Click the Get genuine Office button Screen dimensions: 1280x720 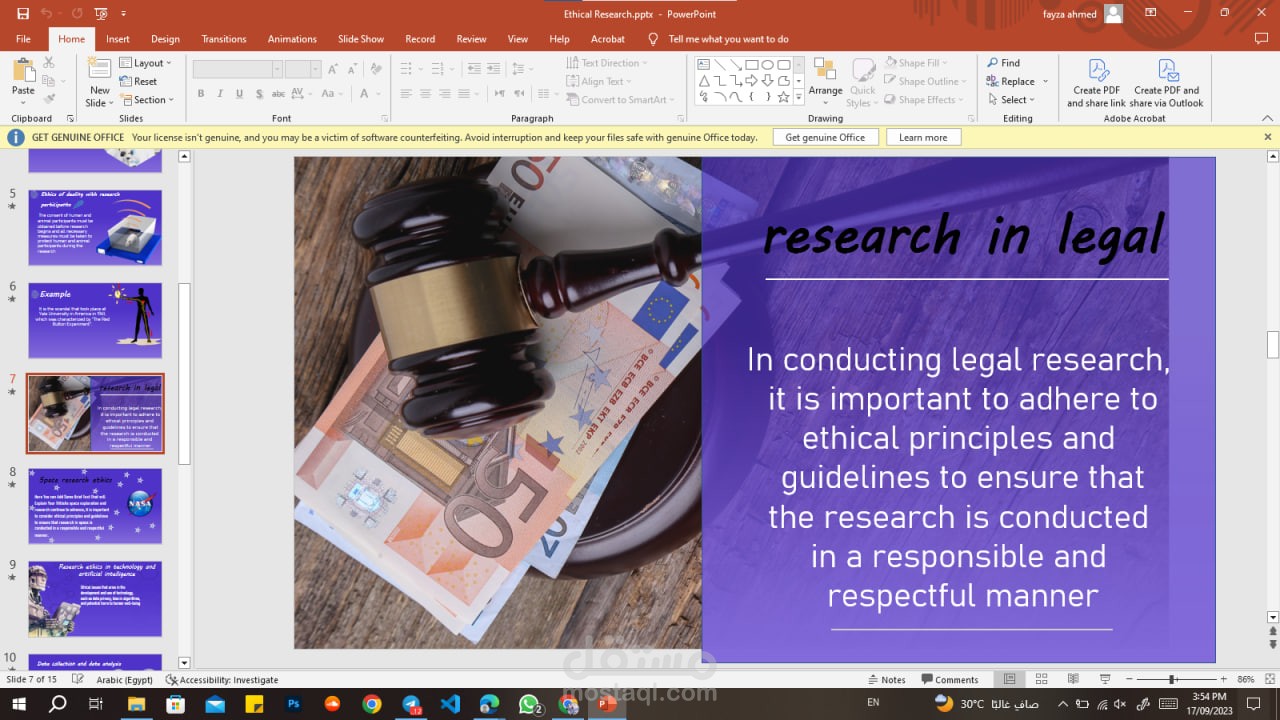(x=825, y=137)
